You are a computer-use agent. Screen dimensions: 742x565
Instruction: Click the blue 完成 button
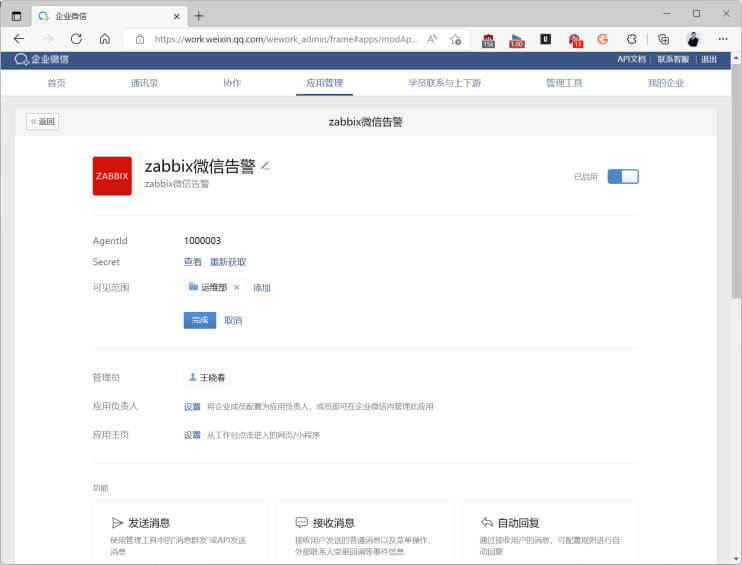coord(200,320)
